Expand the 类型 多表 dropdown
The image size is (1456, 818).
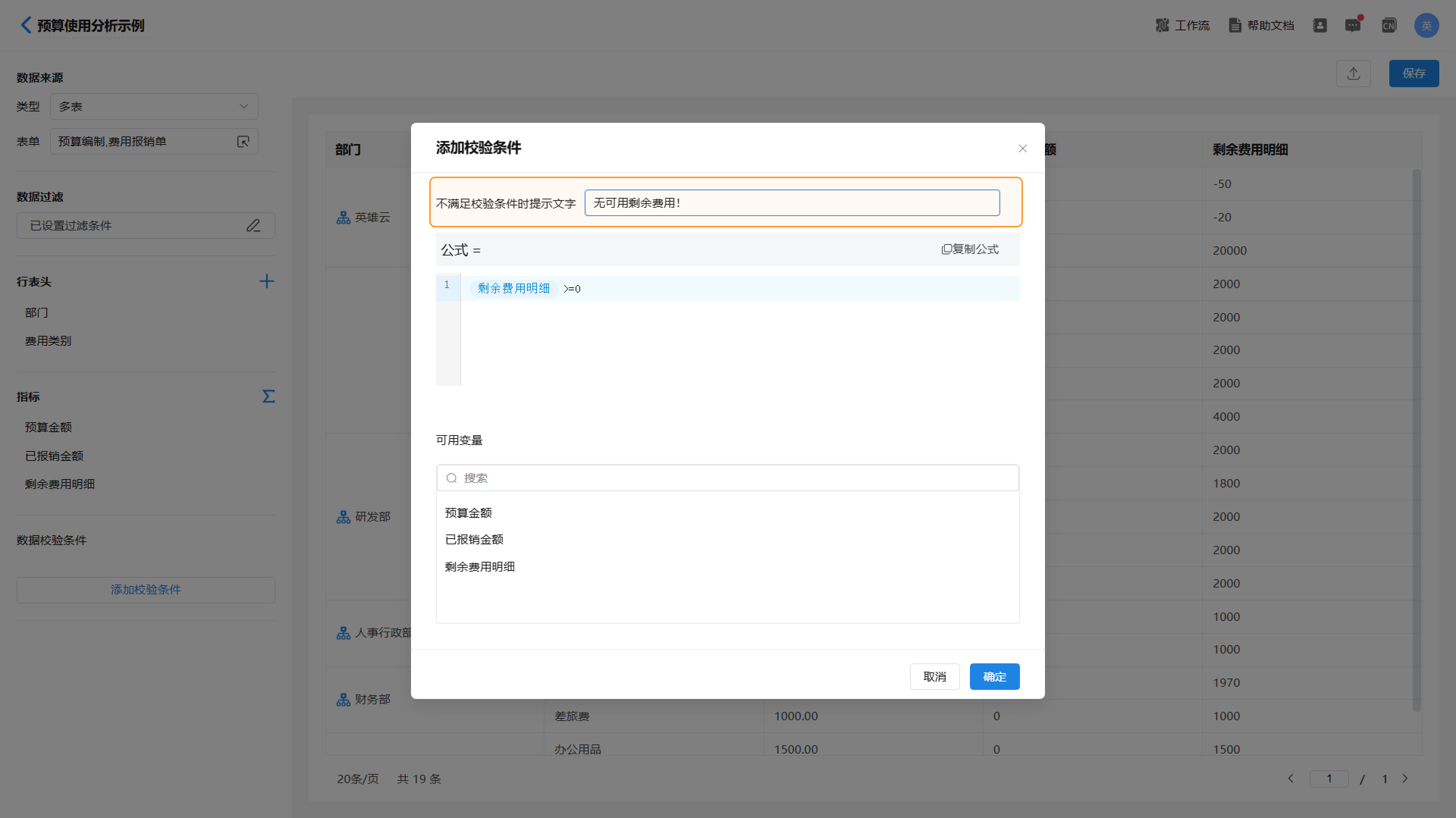click(154, 107)
